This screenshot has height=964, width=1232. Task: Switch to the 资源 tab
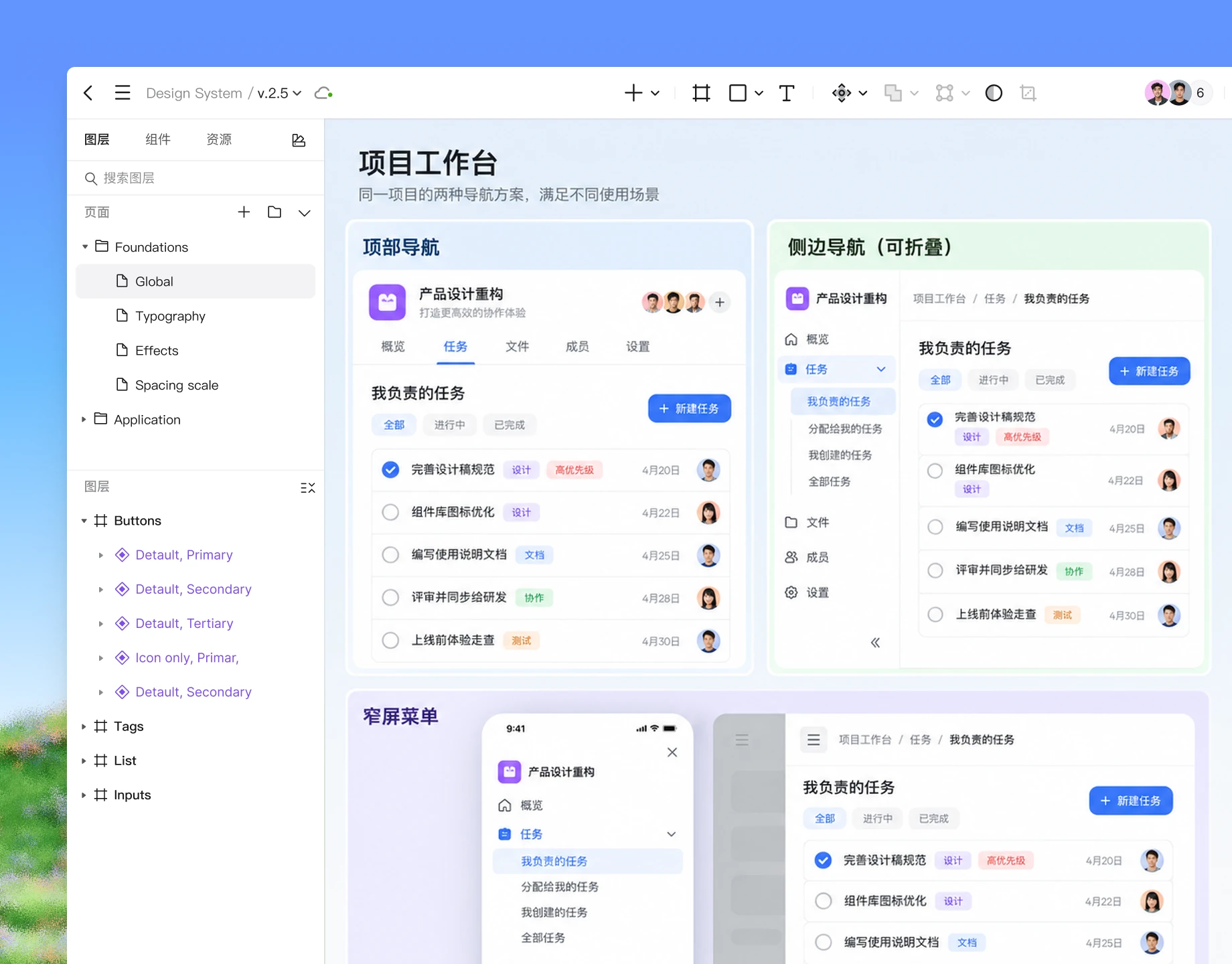[x=219, y=139]
